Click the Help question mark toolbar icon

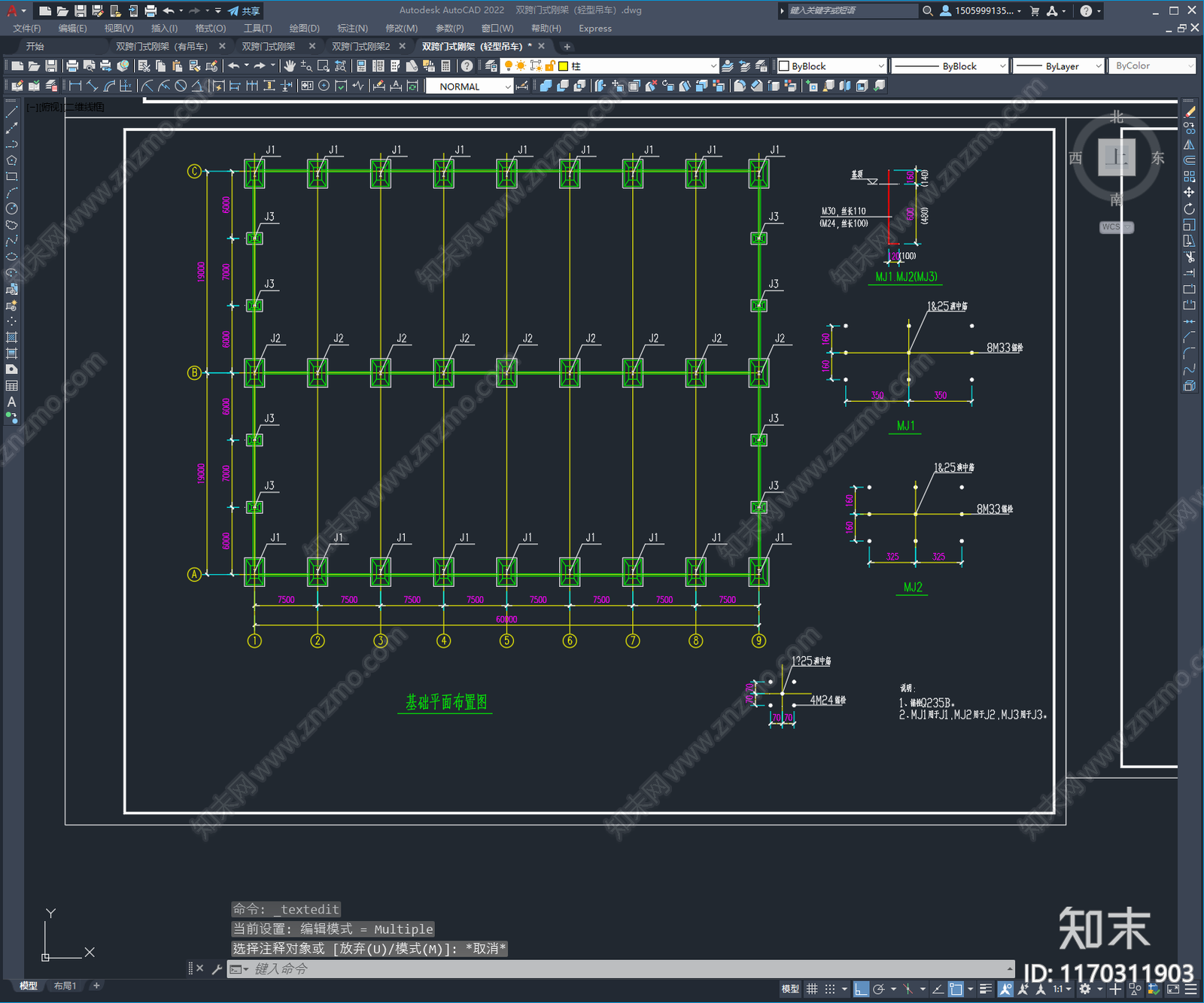[467, 66]
